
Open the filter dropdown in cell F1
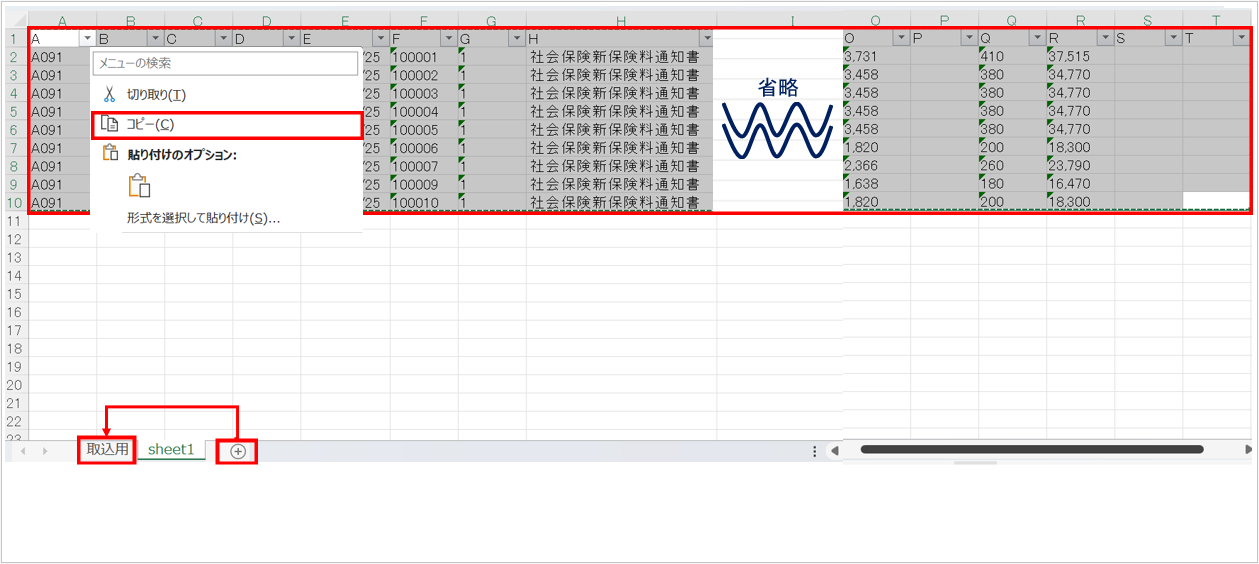coord(448,38)
